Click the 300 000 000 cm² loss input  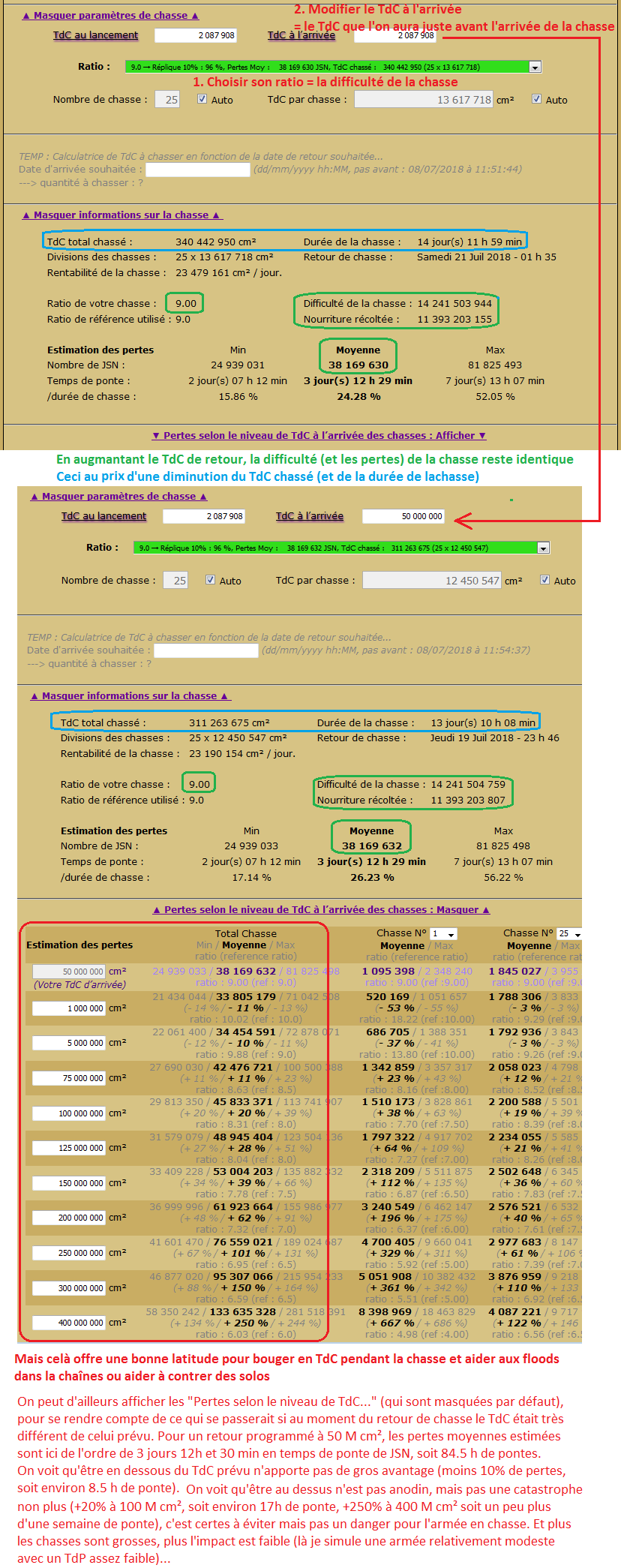[x=69, y=1288]
